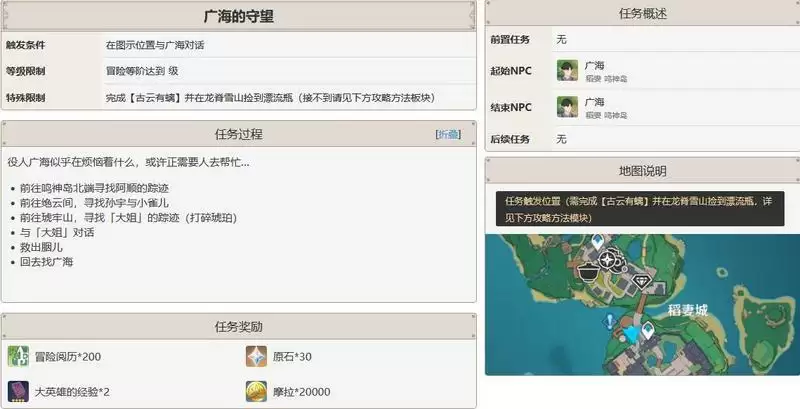Click 稻妻 鸣神岛 under 结束NPC
The height and width of the screenshot is (409, 800).
[x=606, y=115]
